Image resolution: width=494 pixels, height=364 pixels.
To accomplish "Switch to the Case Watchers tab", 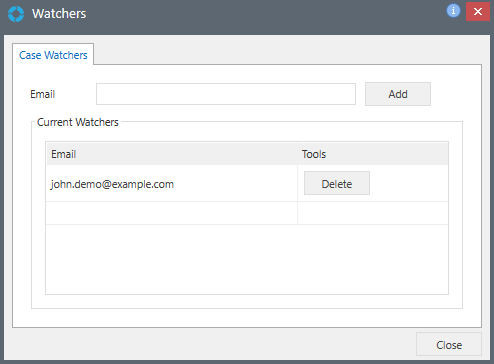I will click(x=53, y=55).
